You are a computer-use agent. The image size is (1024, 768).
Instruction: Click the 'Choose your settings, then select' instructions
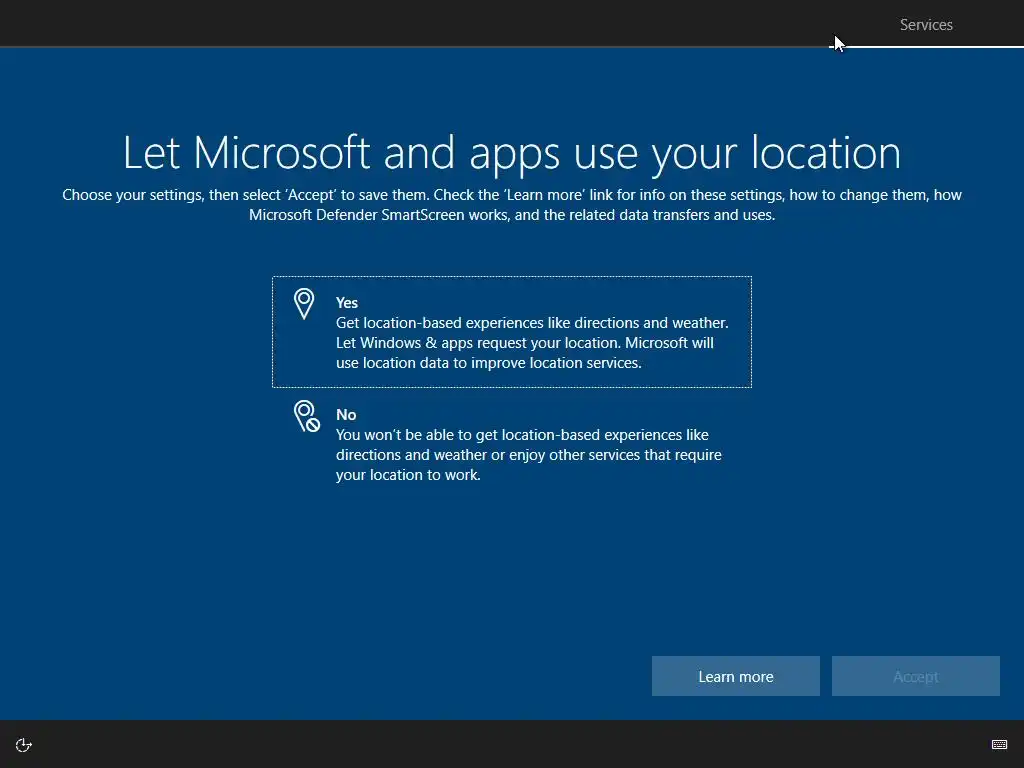click(x=512, y=204)
